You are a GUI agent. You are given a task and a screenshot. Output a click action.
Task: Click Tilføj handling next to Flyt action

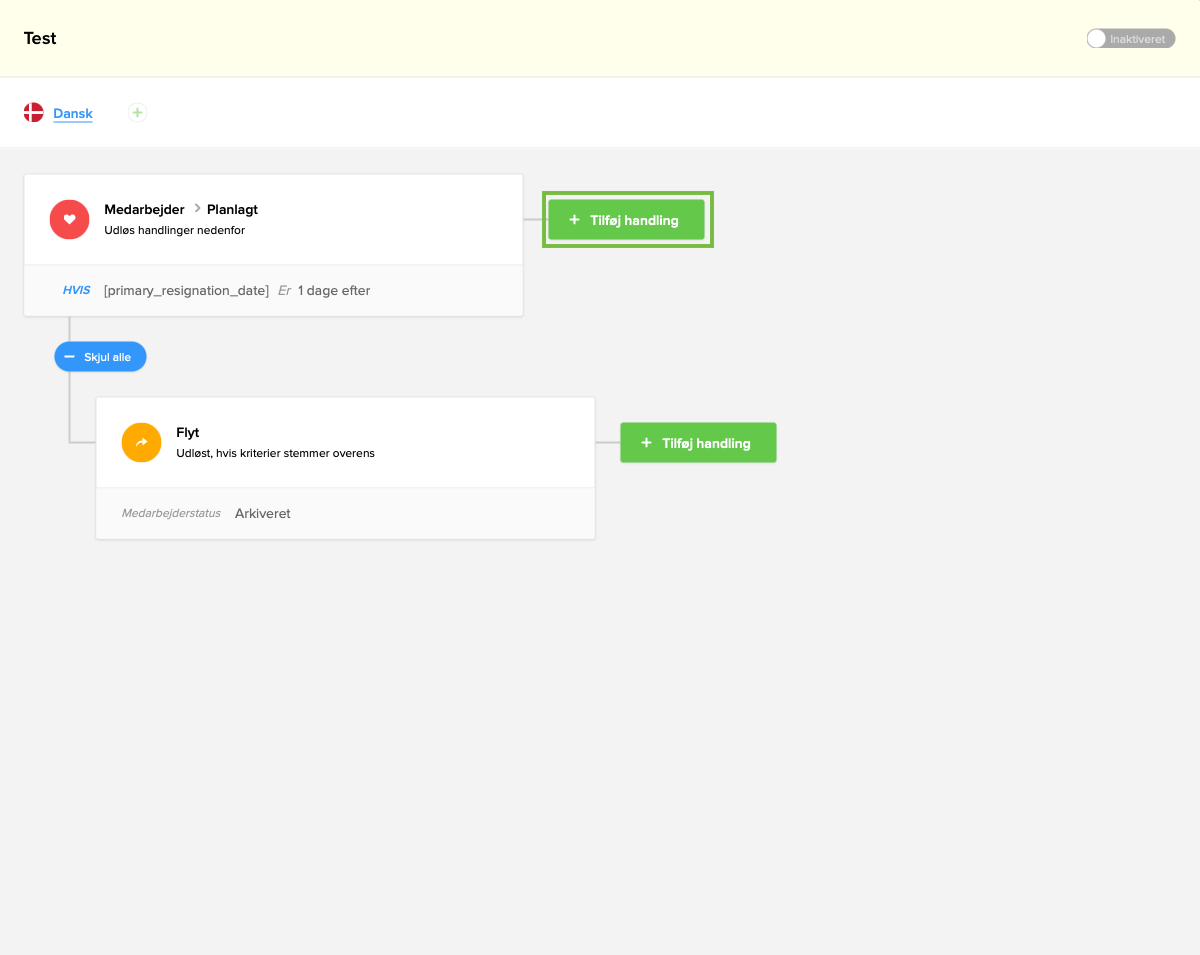coord(698,443)
